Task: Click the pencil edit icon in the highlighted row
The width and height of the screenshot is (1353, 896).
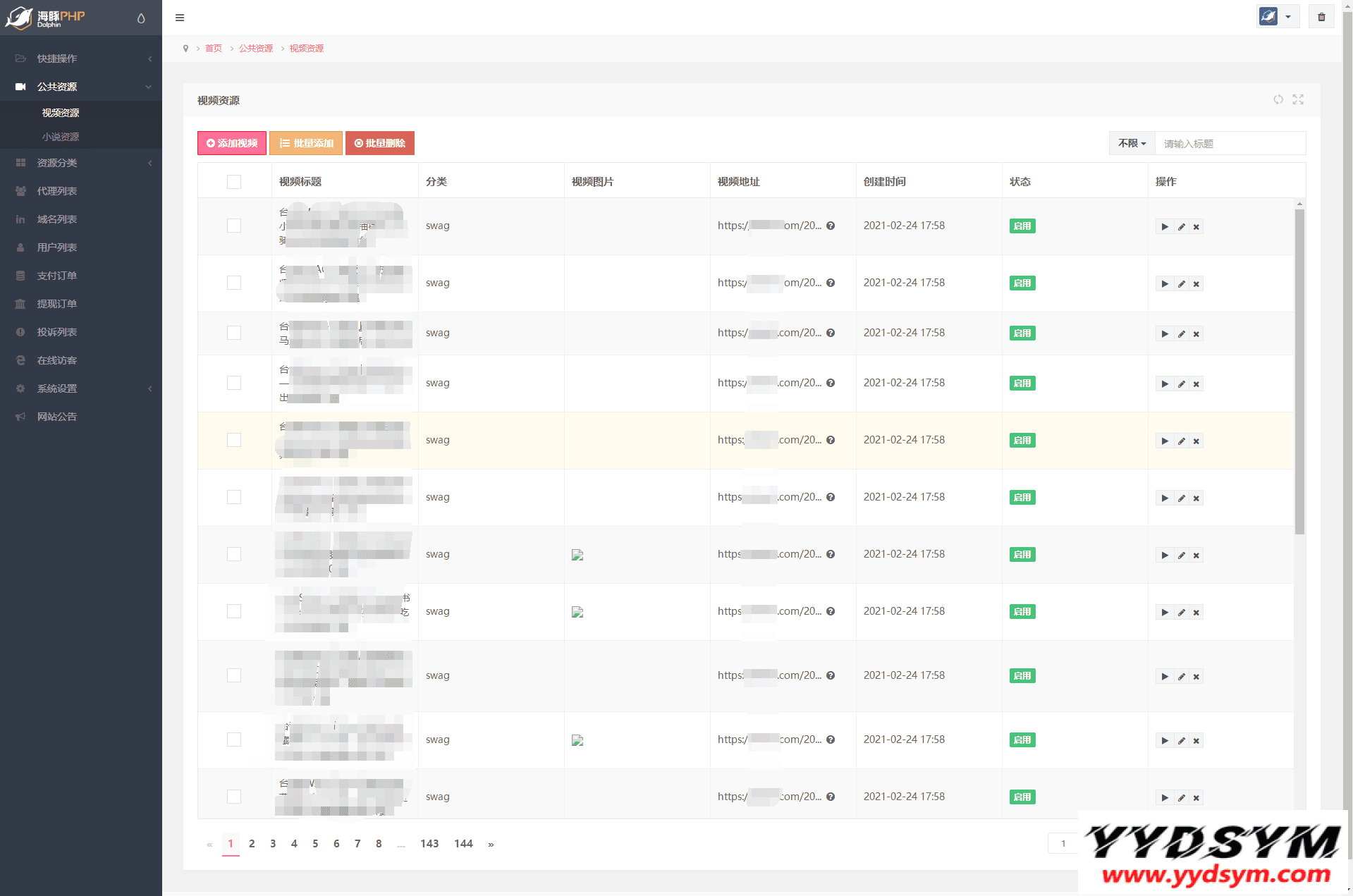Action: [1181, 441]
